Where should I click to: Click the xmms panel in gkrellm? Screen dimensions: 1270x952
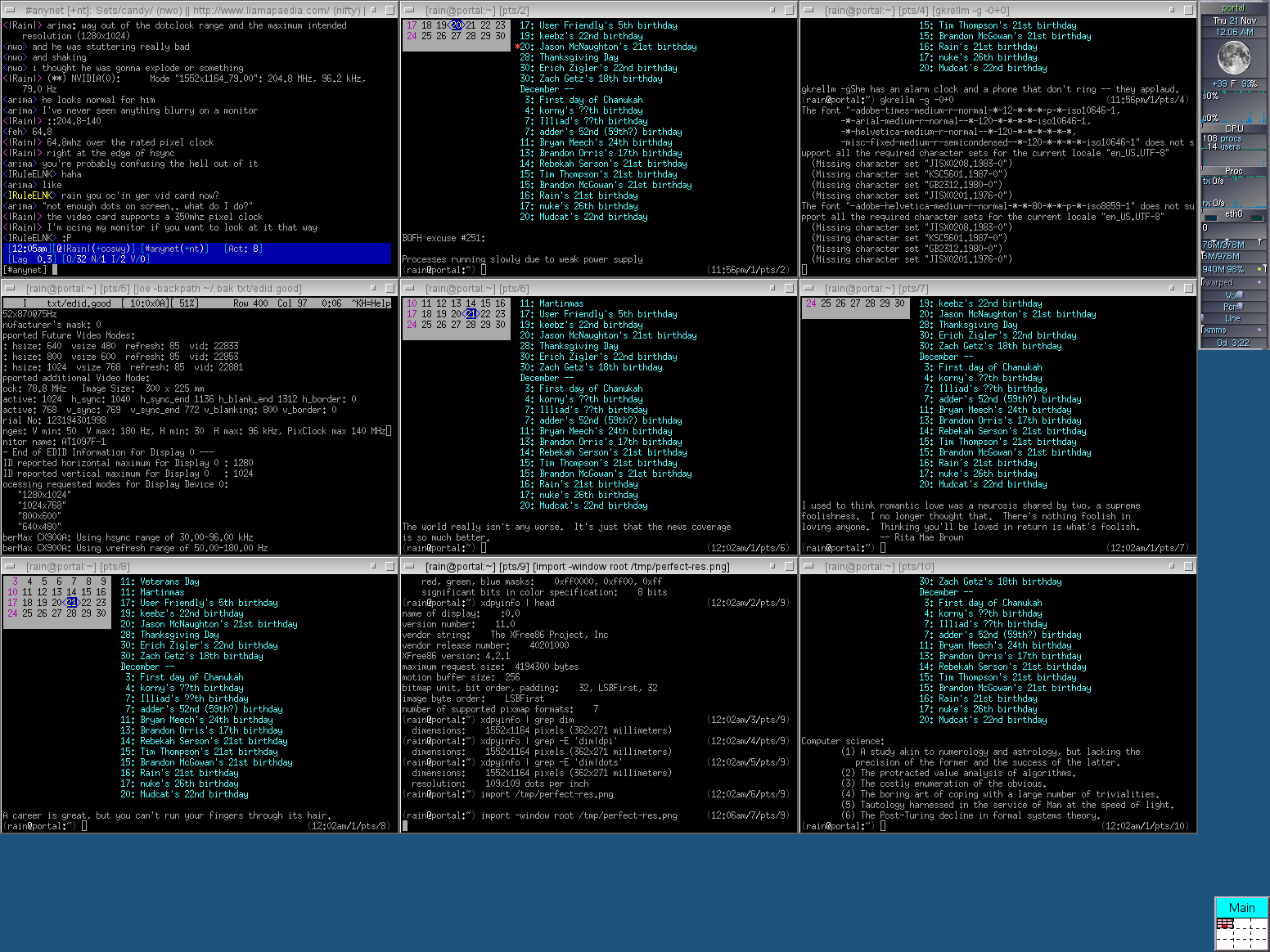click(1233, 330)
